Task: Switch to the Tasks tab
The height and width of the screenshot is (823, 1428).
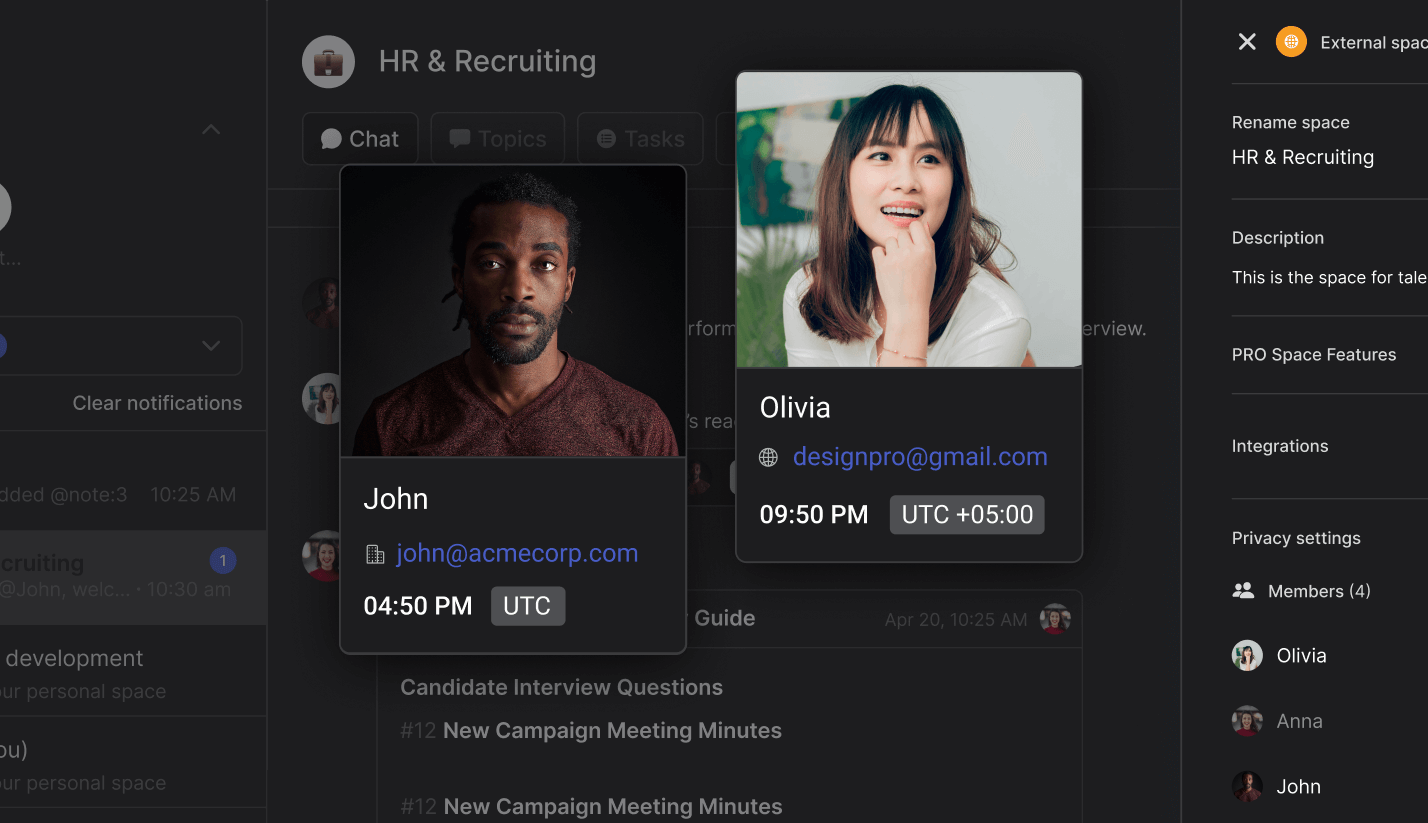Action: coord(640,138)
